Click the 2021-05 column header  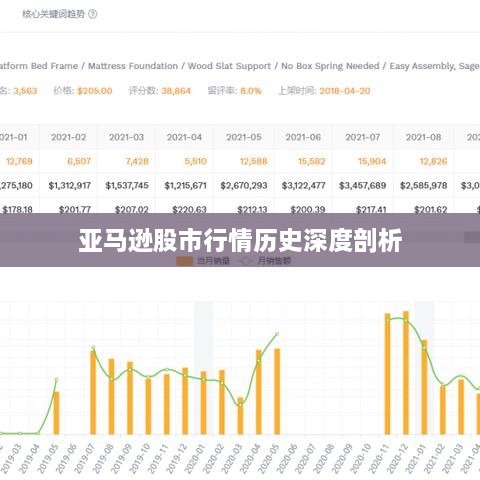244,137
